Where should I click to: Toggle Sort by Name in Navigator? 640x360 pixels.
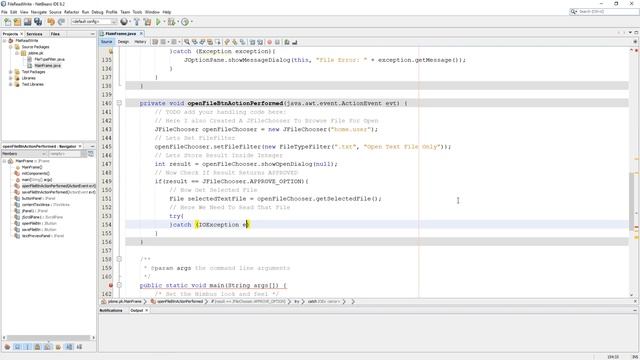pyautogui.click(x=69, y=347)
